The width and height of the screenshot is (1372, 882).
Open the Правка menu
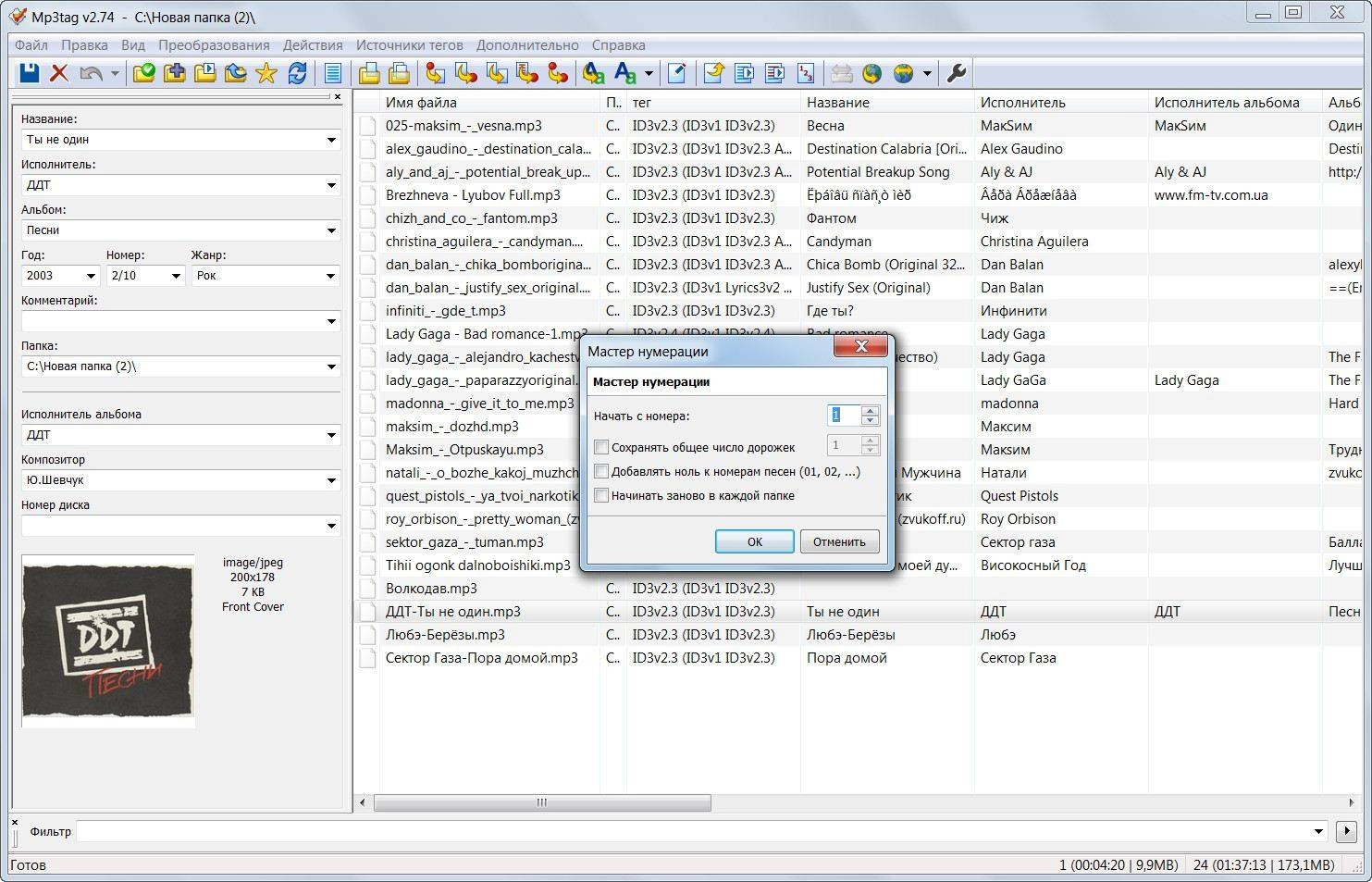tap(84, 44)
